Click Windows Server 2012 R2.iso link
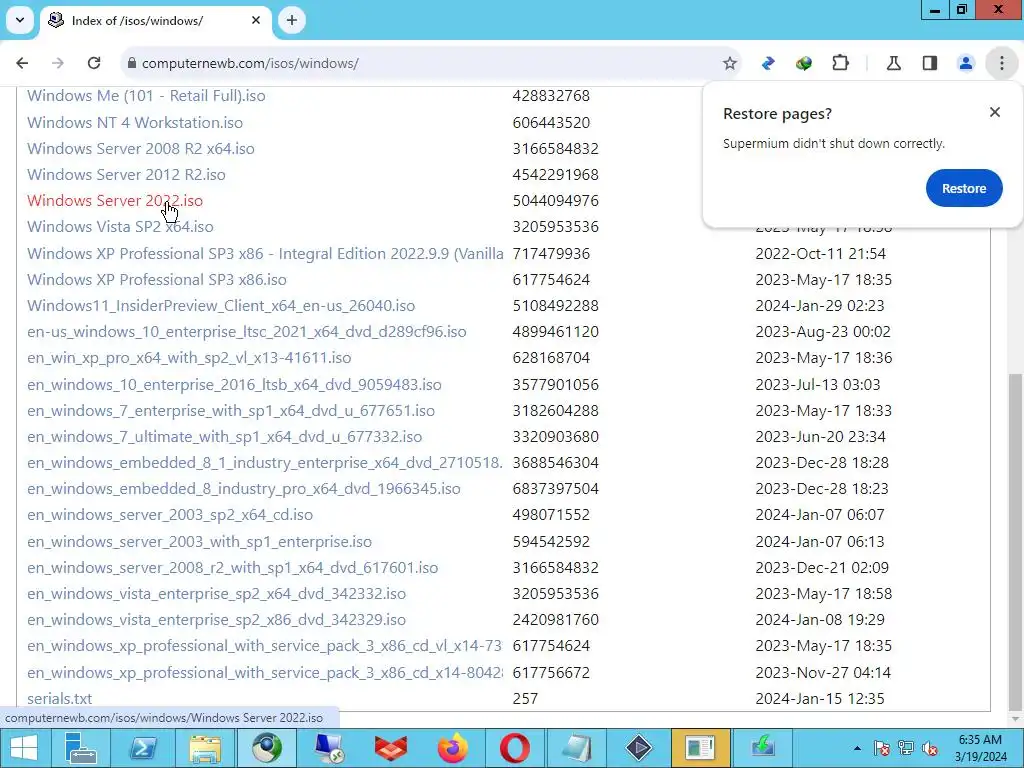 [x=126, y=174]
